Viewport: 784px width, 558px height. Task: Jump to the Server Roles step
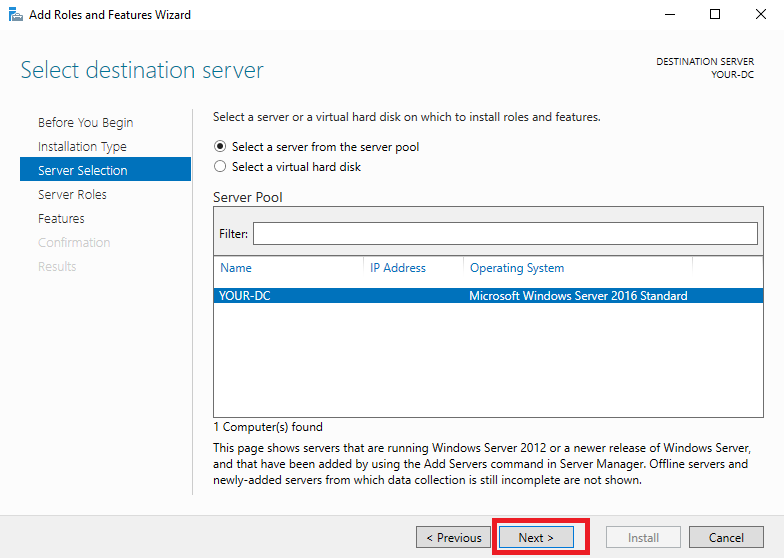(72, 194)
